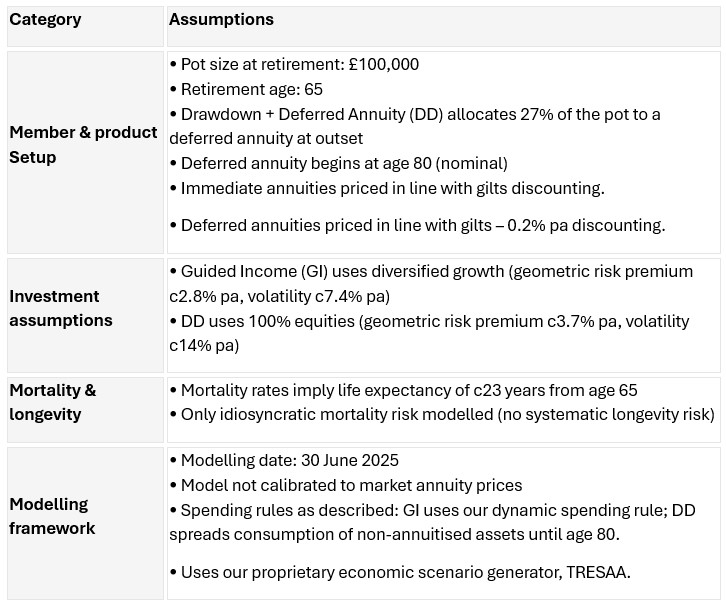Select the Member & product Setup row label

pyautogui.click(x=84, y=145)
